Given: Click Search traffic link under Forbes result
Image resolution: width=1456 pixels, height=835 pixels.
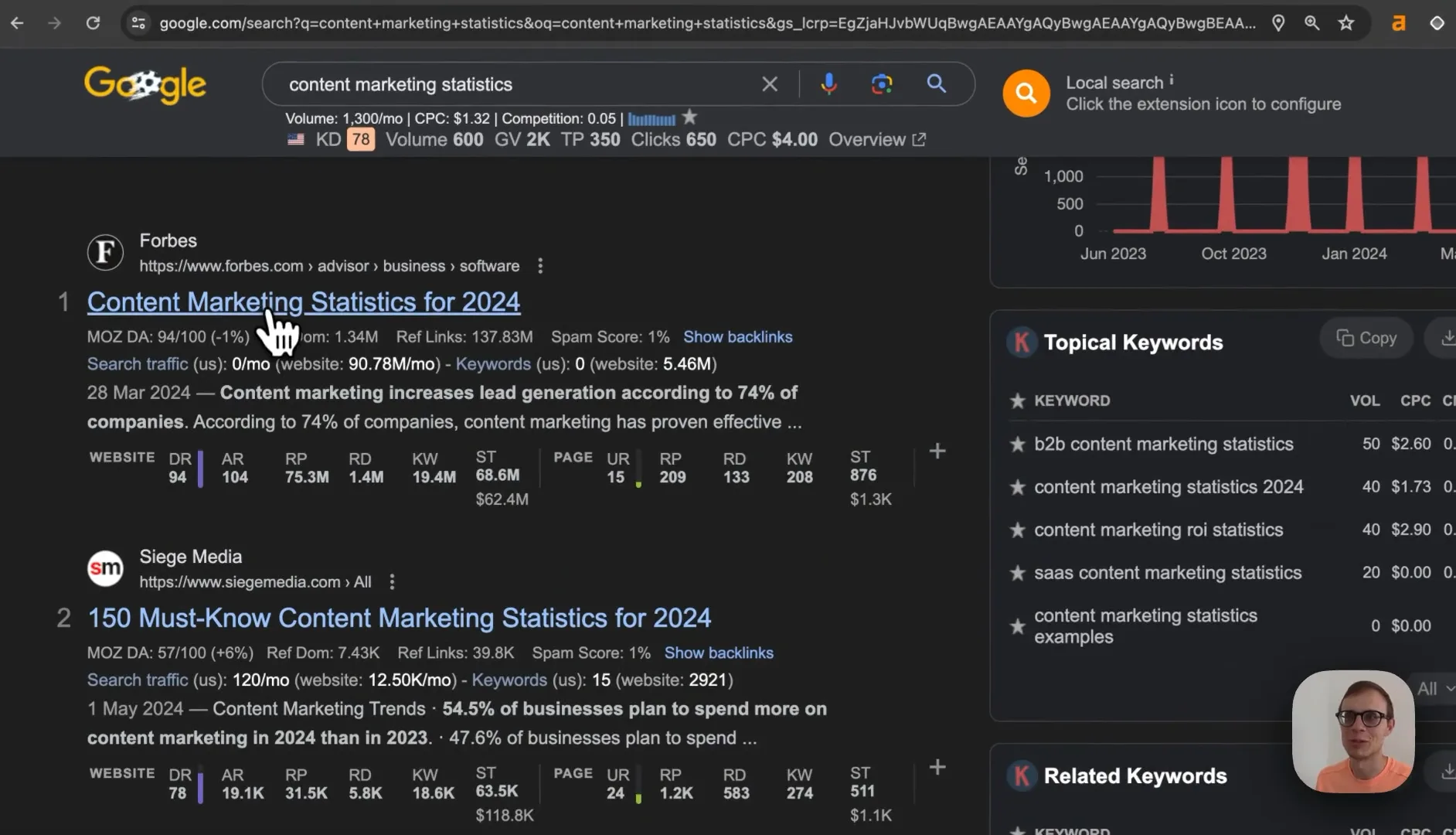Looking at the screenshot, I should pyautogui.click(x=138, y=364).
